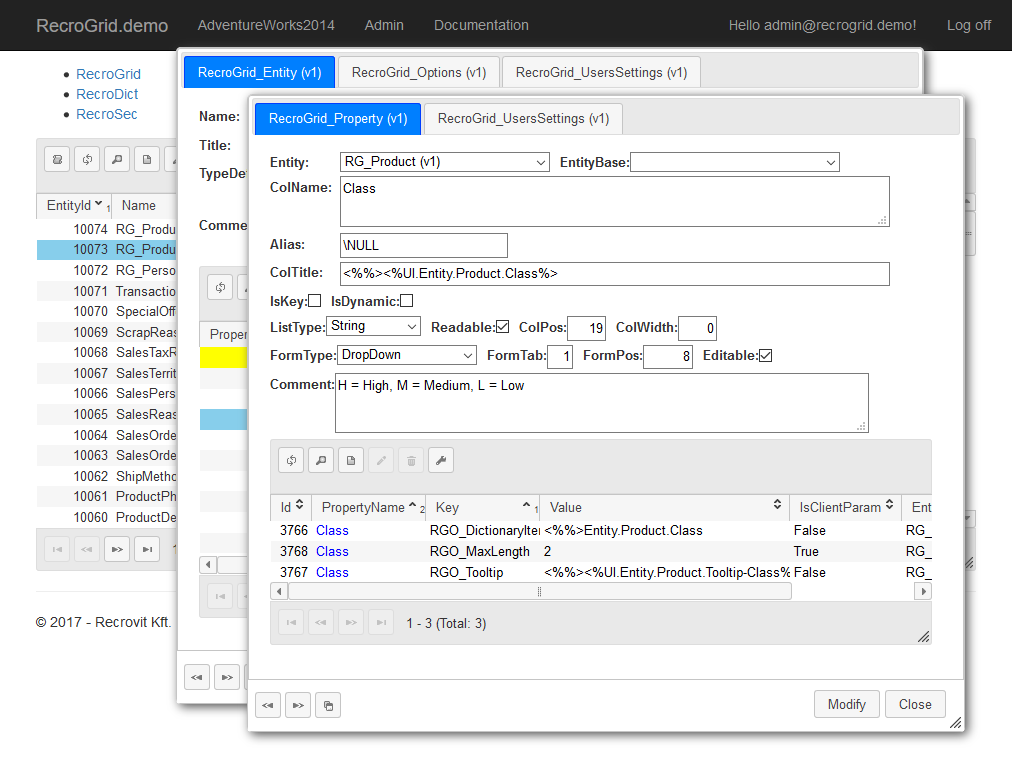Click the copy record icon beside the dialog navigation arrows
The width and height of the screenshot is (1012, 767).
tap(328, 705)
